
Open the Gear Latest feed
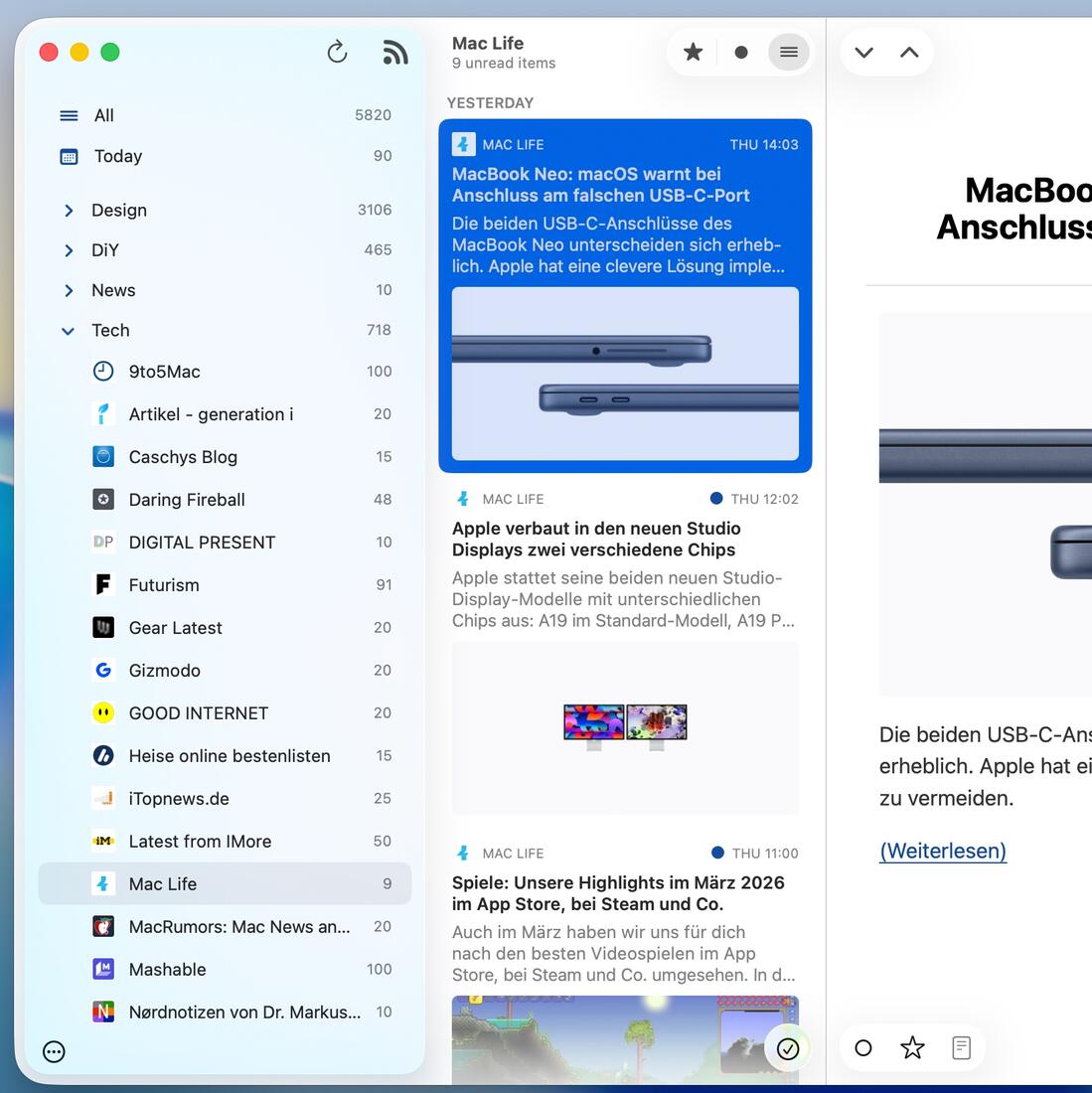pos(226,627)
